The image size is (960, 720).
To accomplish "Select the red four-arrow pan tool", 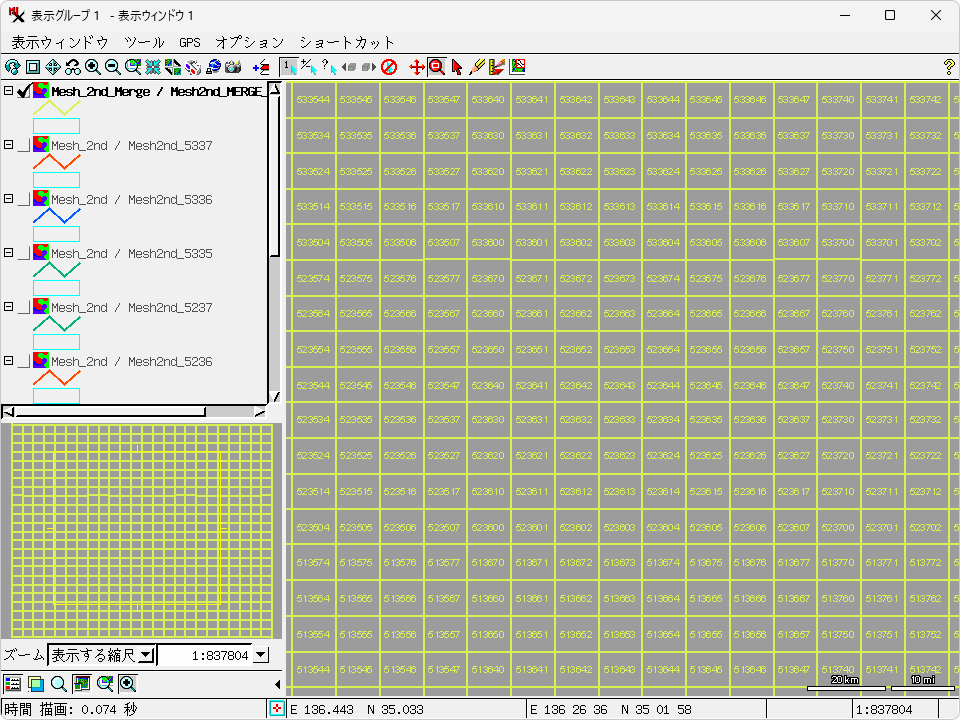I will coord(417,67).
